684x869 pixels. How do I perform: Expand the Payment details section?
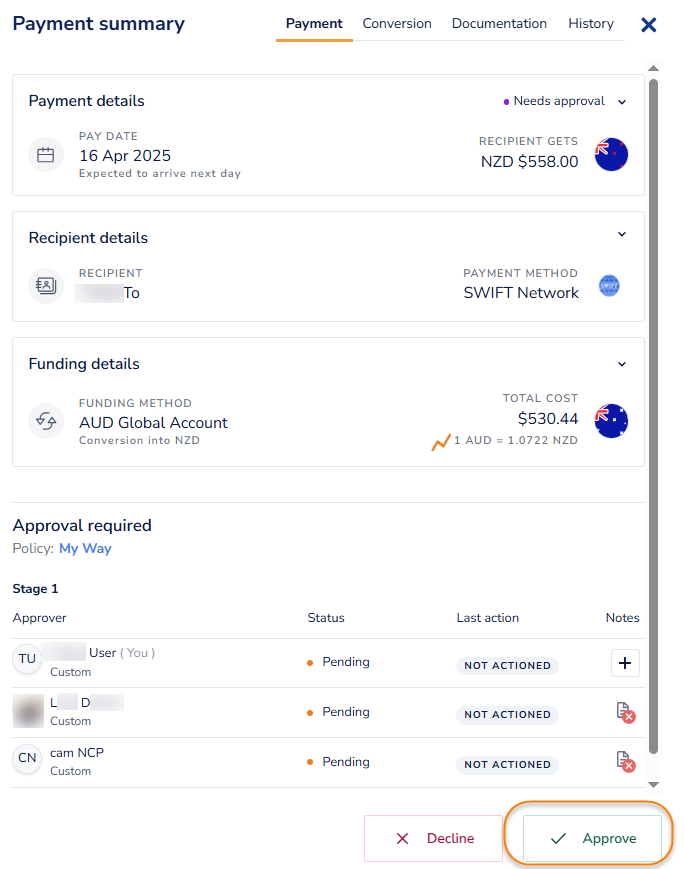point(622,101)
